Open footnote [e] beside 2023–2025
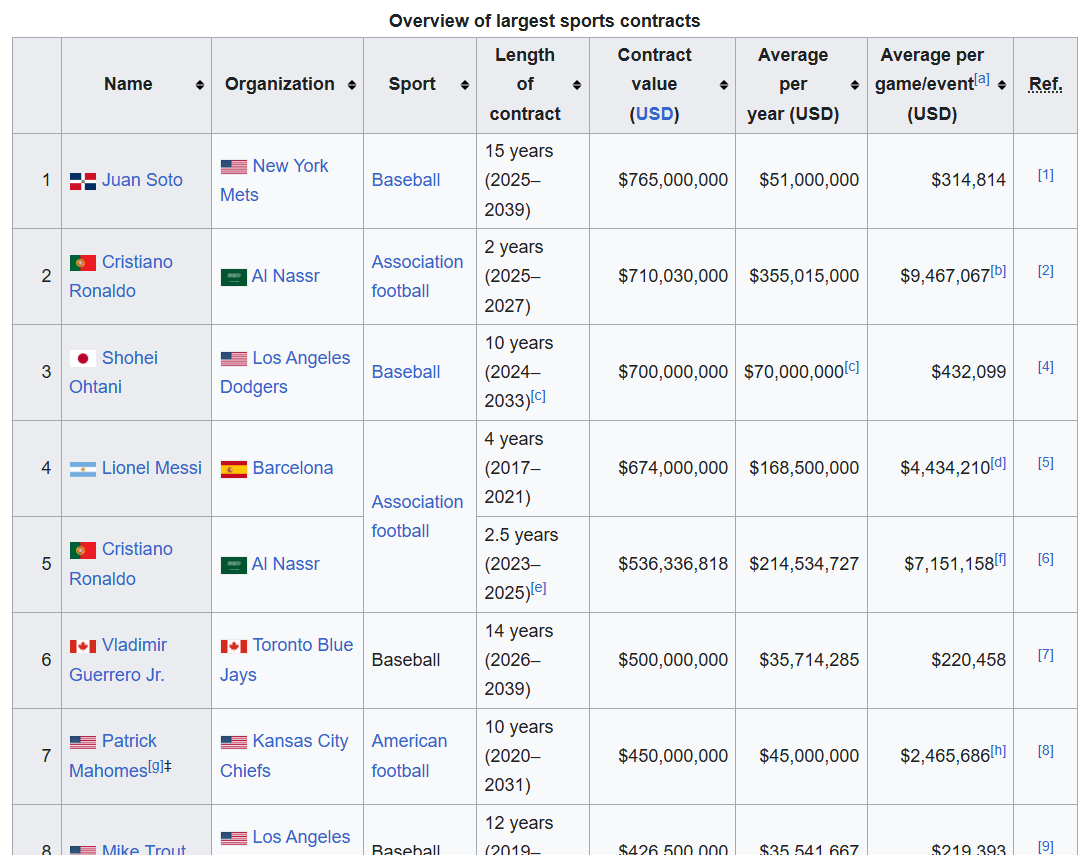This screenshot has width=1086, height=855. [539, 588]
